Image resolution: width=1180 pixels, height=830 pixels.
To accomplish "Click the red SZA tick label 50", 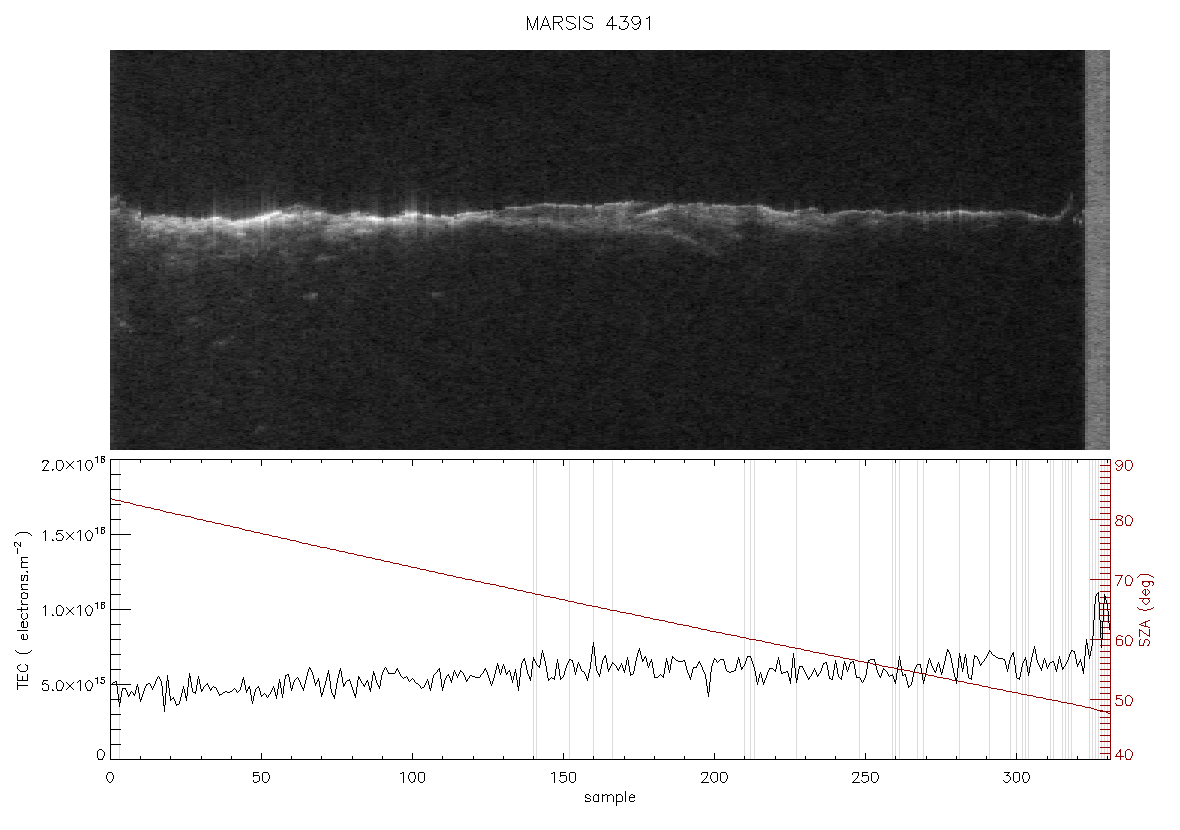I will coord(1124,701).
